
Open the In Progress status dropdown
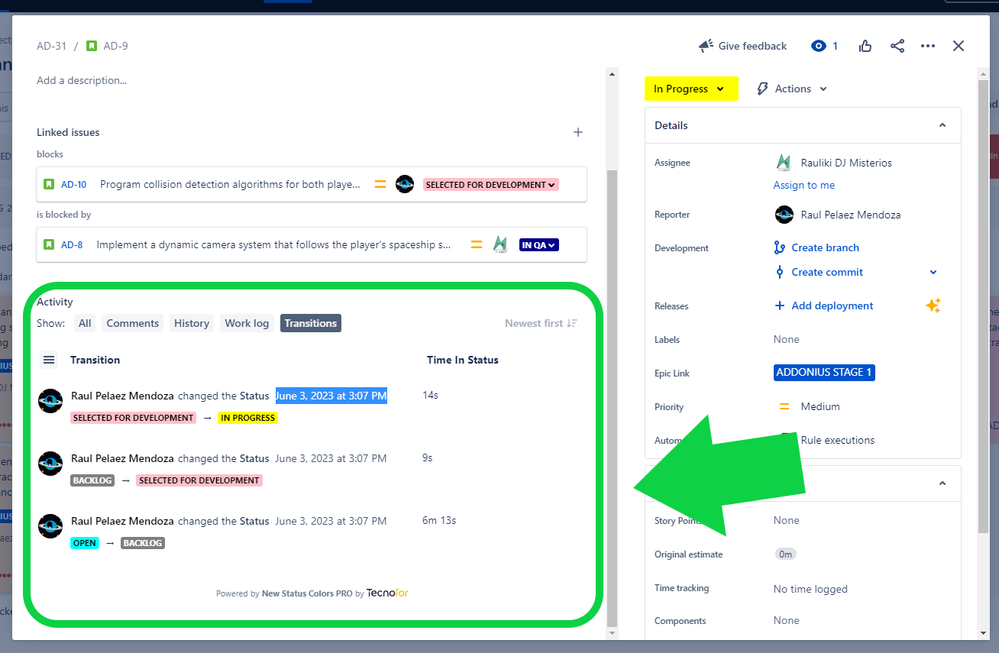pyautogui.click(x=691, y=88)
